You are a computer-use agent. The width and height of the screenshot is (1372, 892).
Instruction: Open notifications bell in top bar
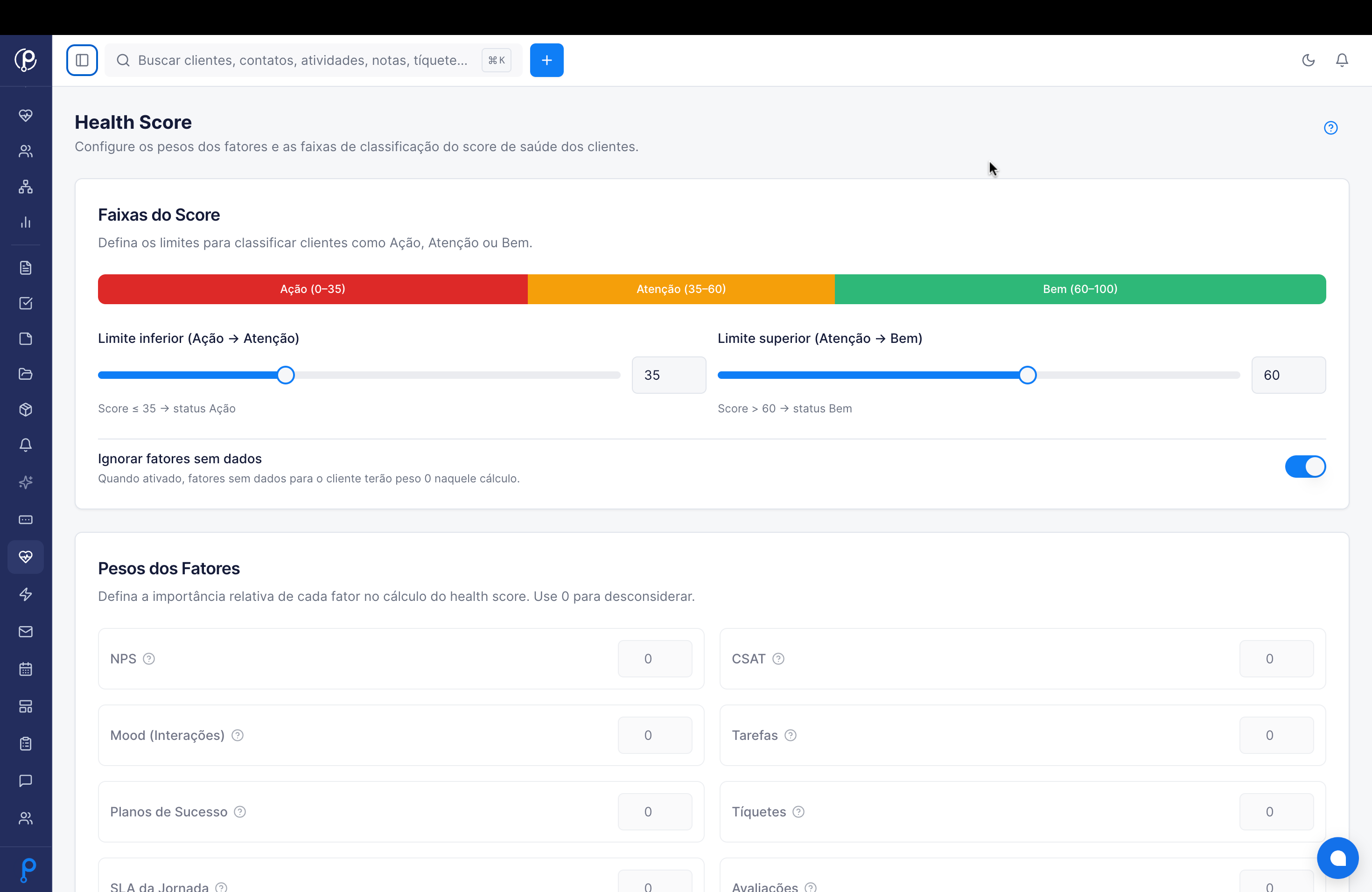1342,60
